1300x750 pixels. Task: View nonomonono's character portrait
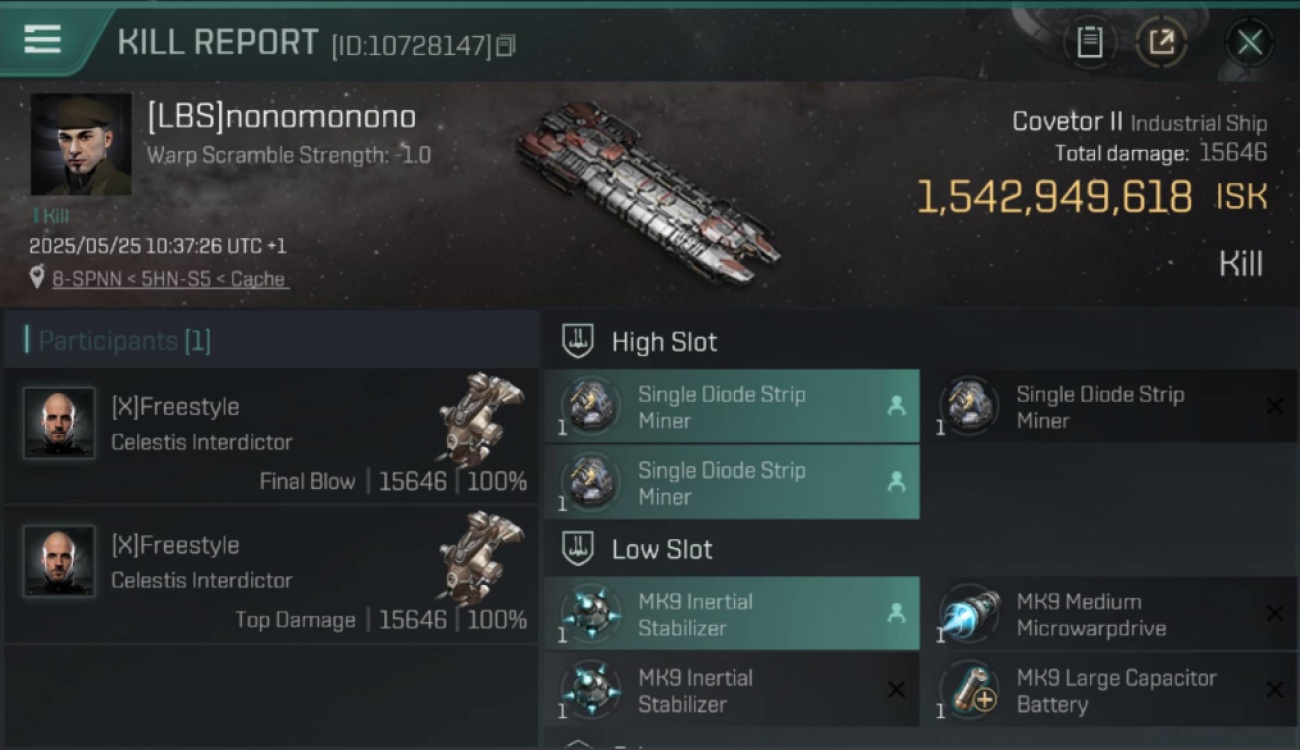point(81,145)
